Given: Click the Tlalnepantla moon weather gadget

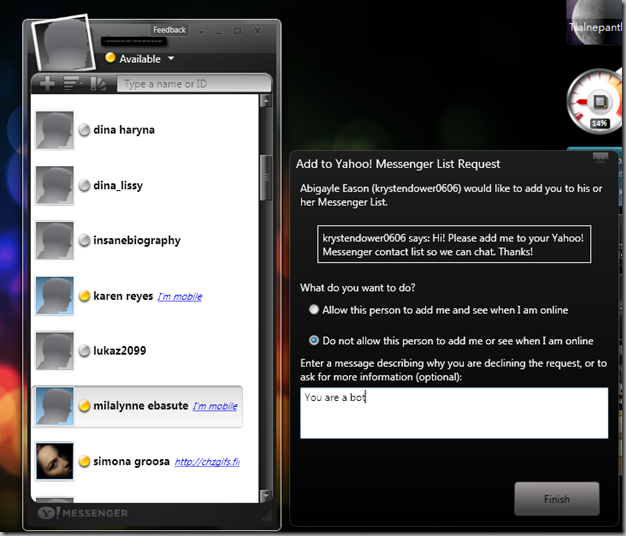Looking at the screenshot, I should 594,22.
